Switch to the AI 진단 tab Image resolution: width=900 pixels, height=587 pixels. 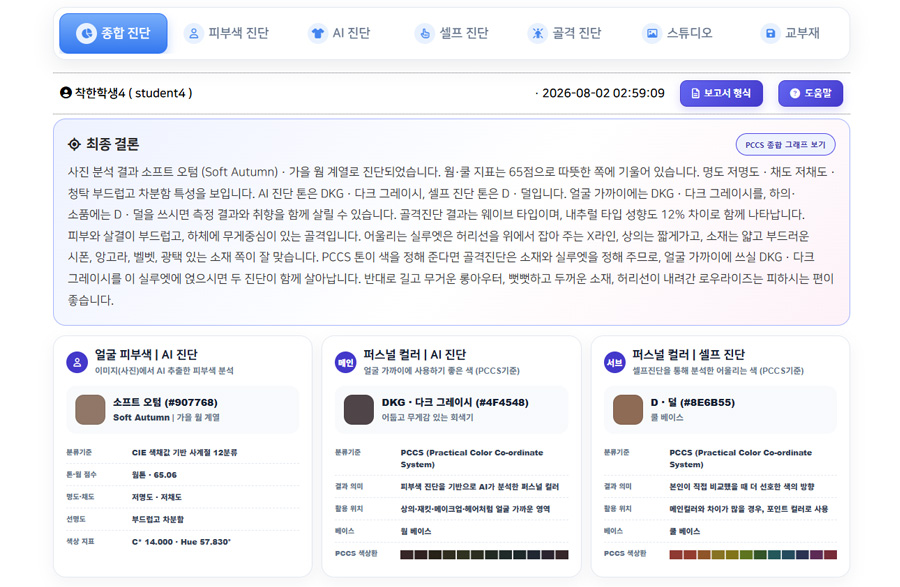pos(340,33)
